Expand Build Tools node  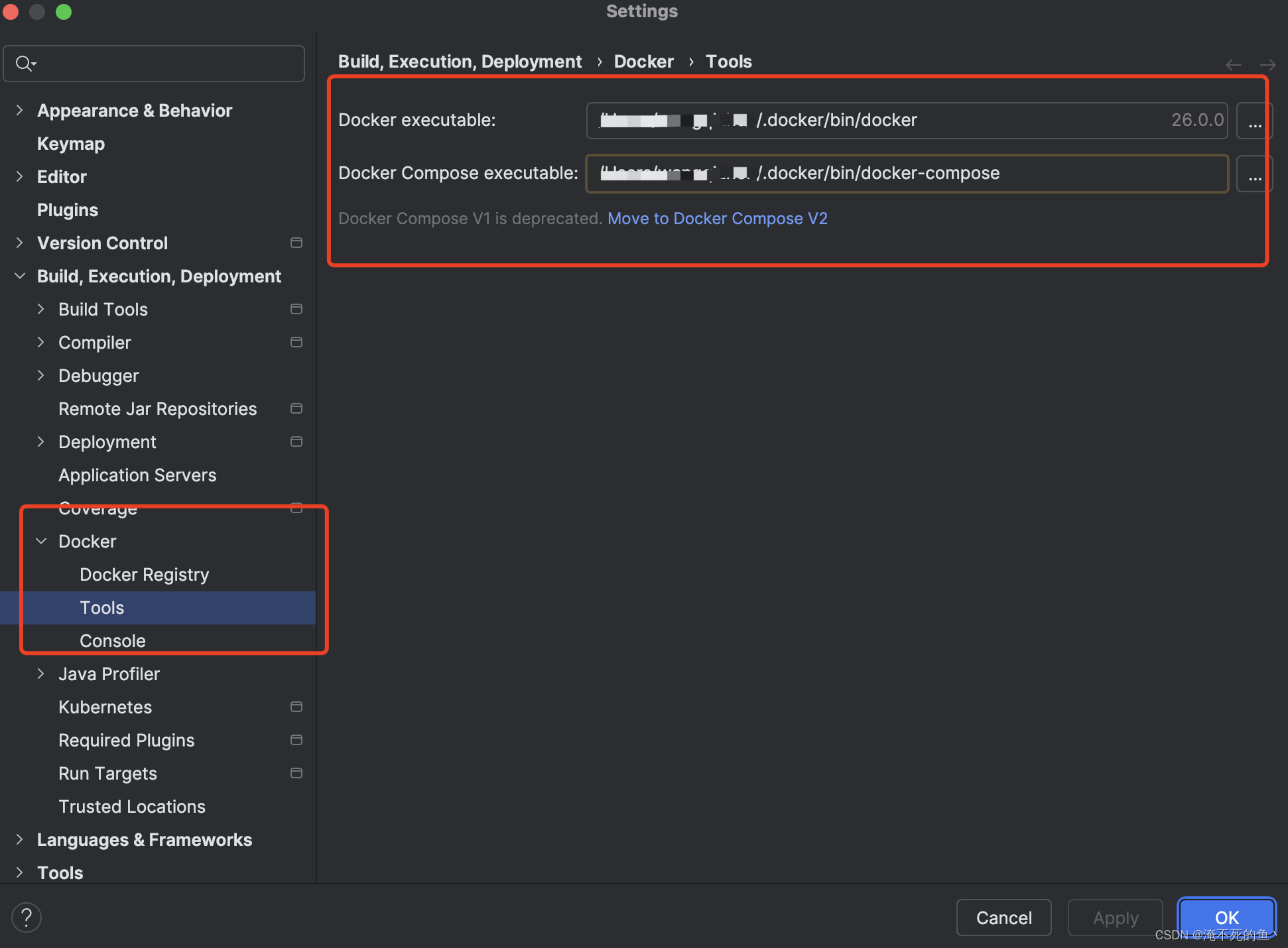tap(41, 309)
